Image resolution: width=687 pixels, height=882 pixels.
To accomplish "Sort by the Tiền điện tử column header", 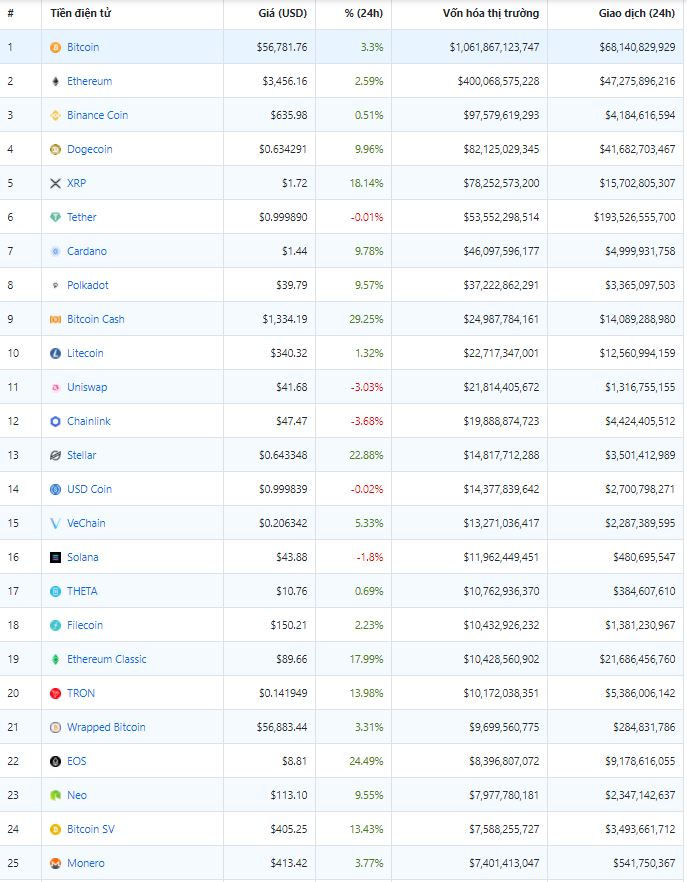I will coord(80,13).
